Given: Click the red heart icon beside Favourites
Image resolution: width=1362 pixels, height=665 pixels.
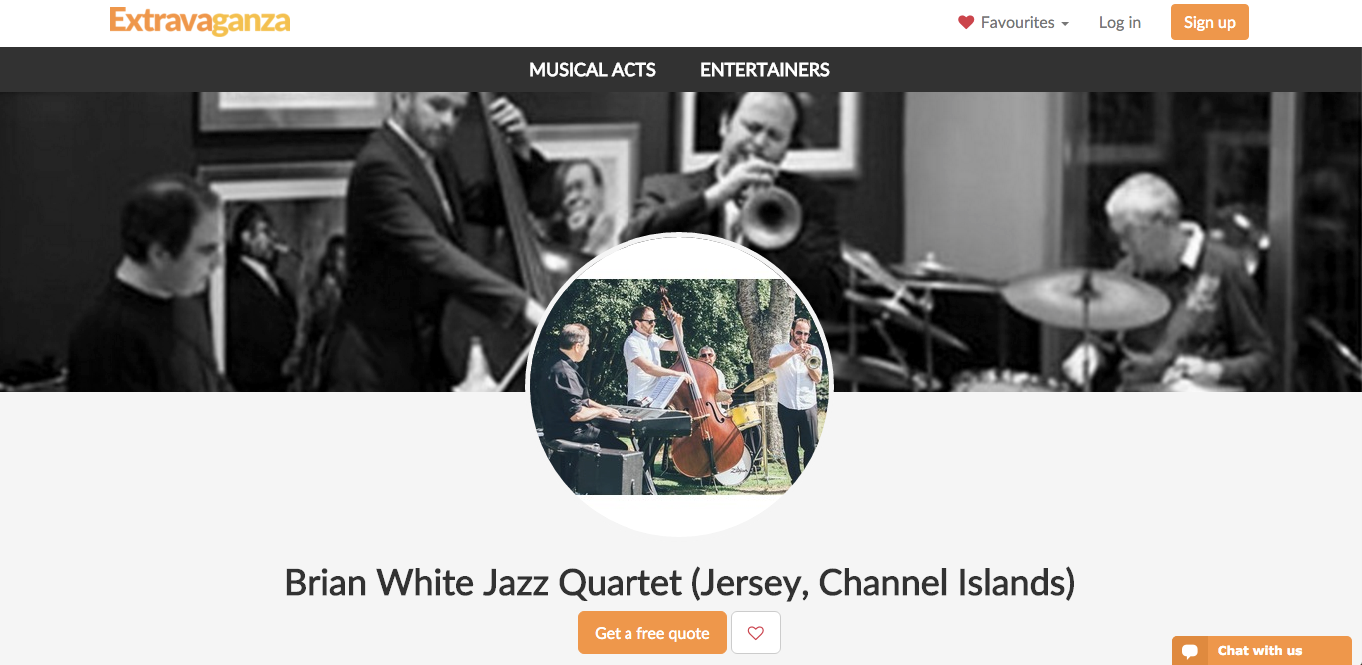Looking at the screenshot, I should click(x=966, y=22).
